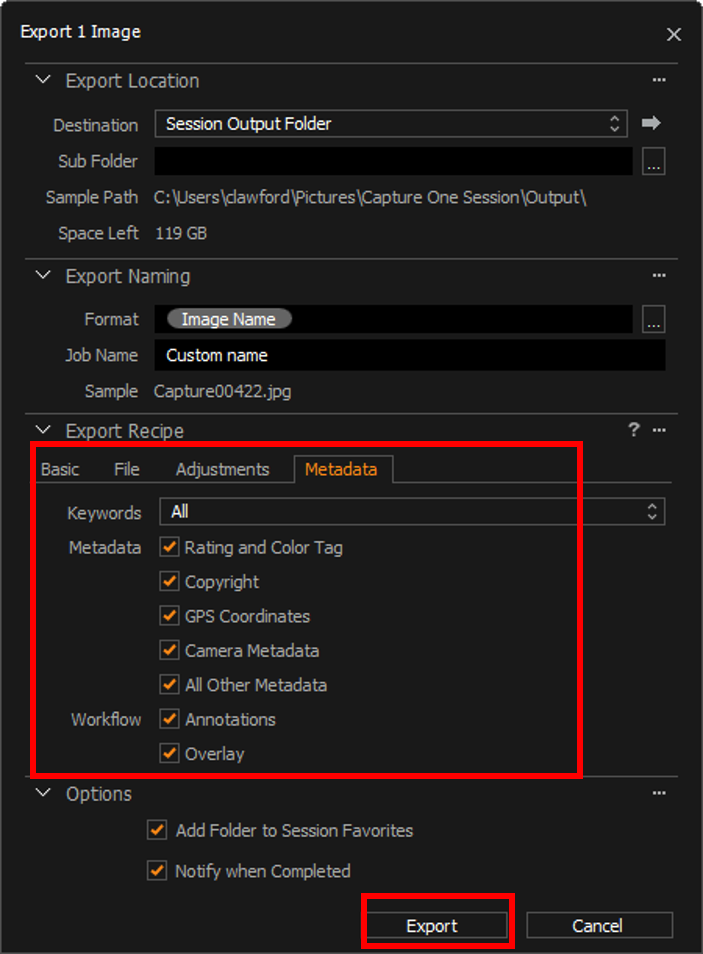Open the Export Naming panel options menu

(658, 276)
